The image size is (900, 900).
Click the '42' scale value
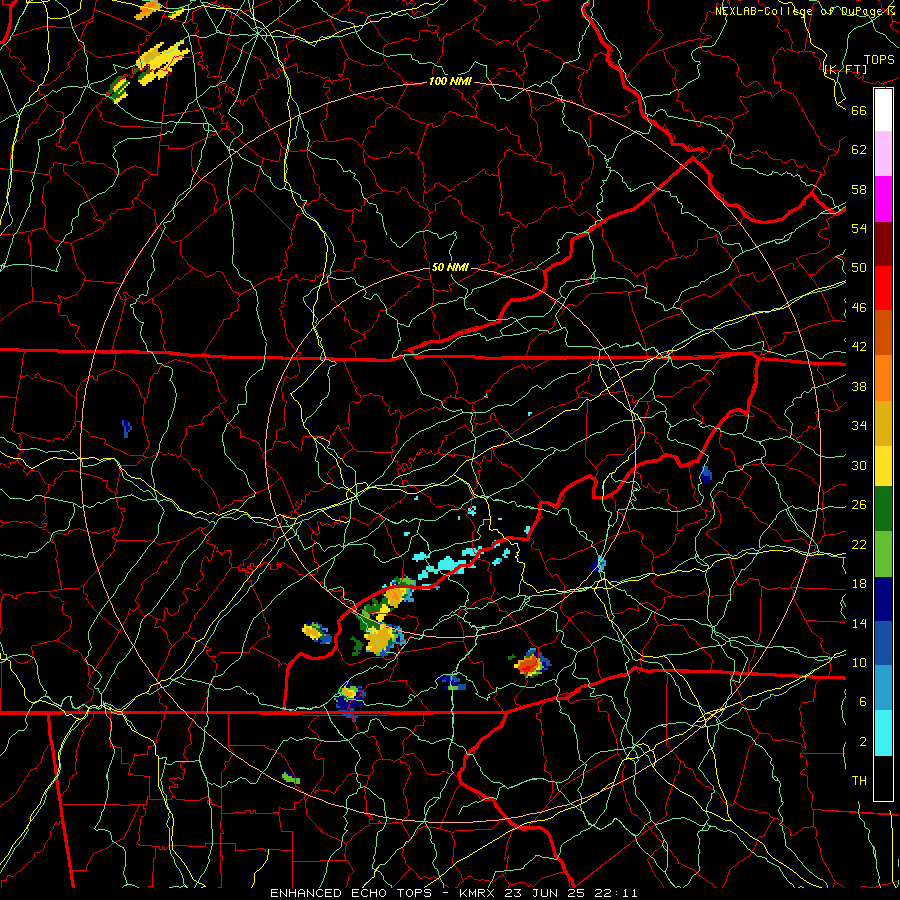[859, 347]
